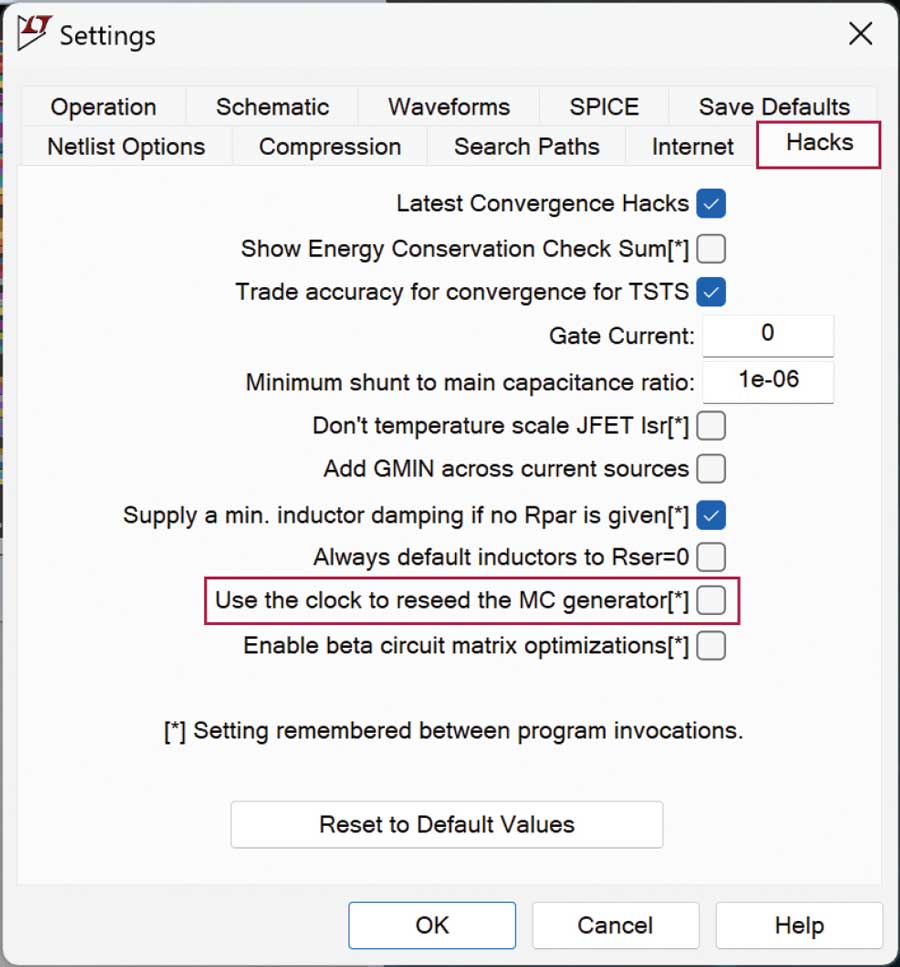Screen dimensions: 900x967
Task: Go to the SPICE tab
Action: coord(604,107)
